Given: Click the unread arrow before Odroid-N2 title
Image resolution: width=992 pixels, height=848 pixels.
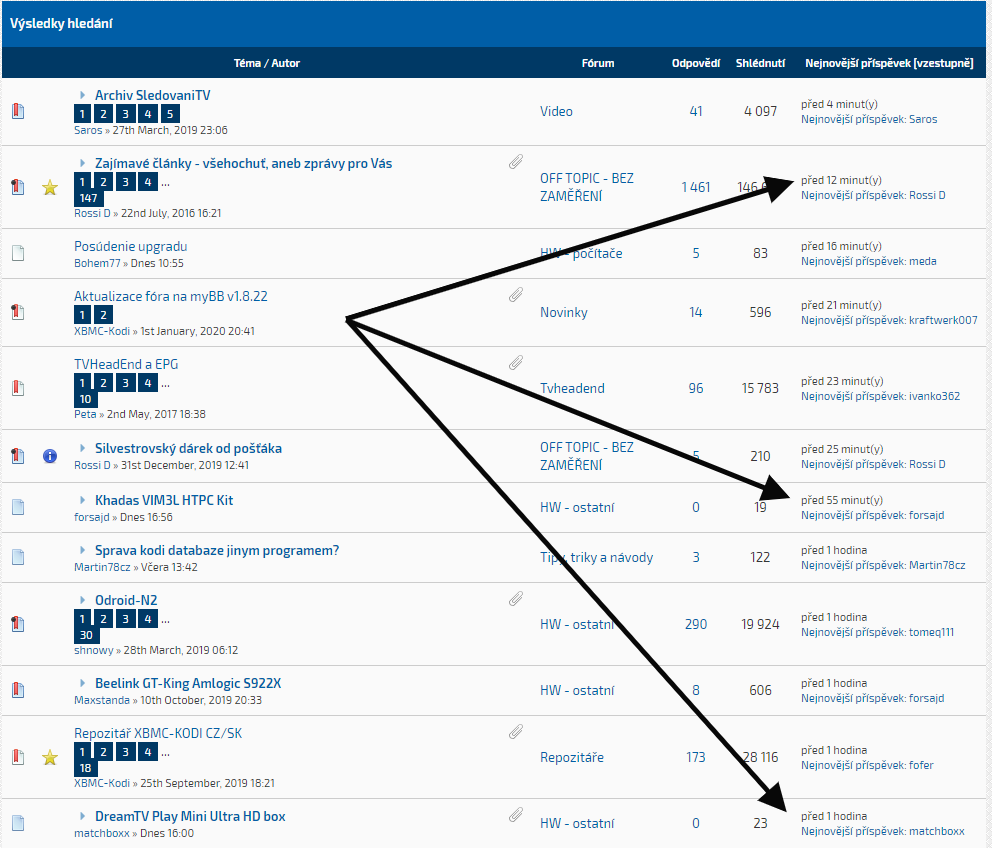Looking at the screenshot, I should pyautogui.click(x=83, y=600).
